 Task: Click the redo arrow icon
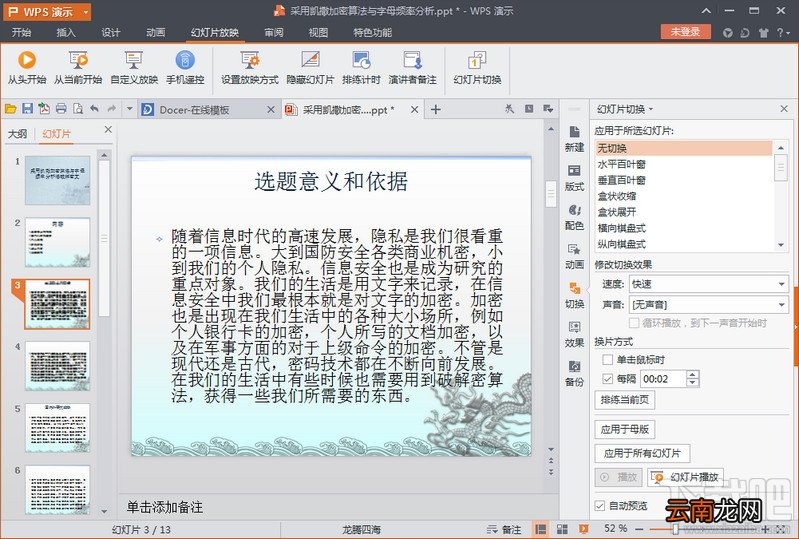click(x=112, y=109)
